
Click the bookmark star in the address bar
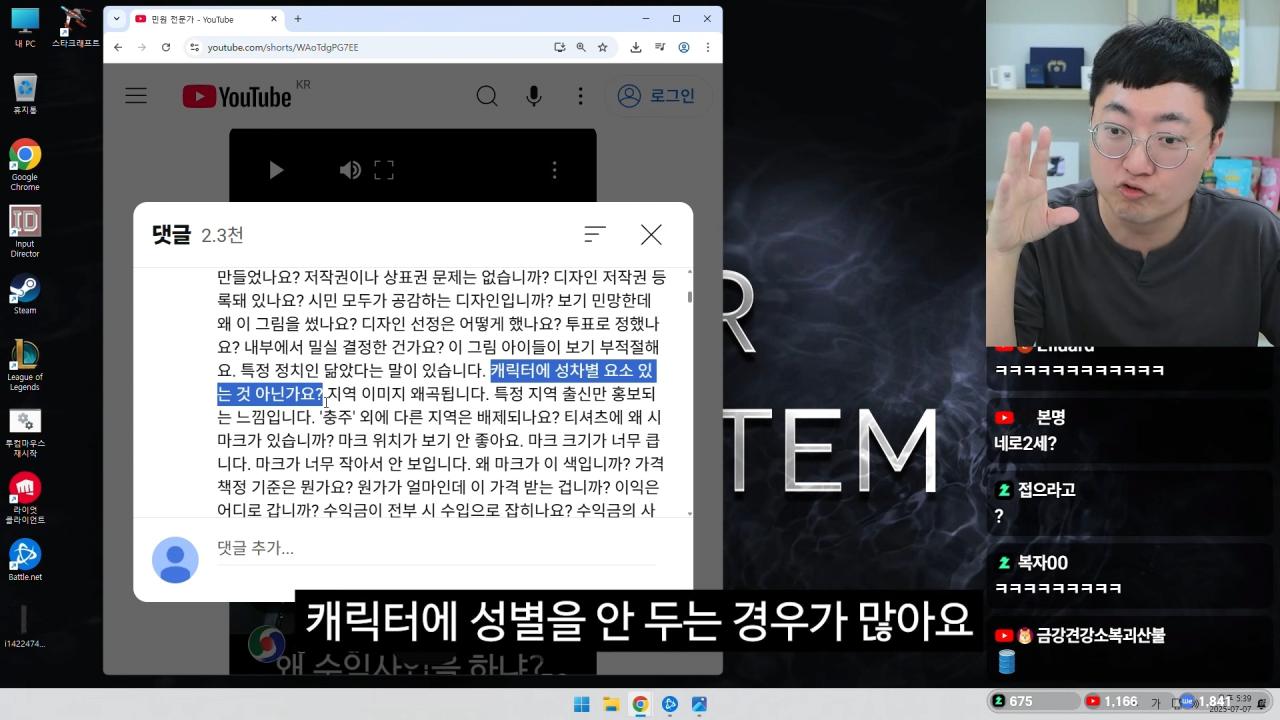602,47
